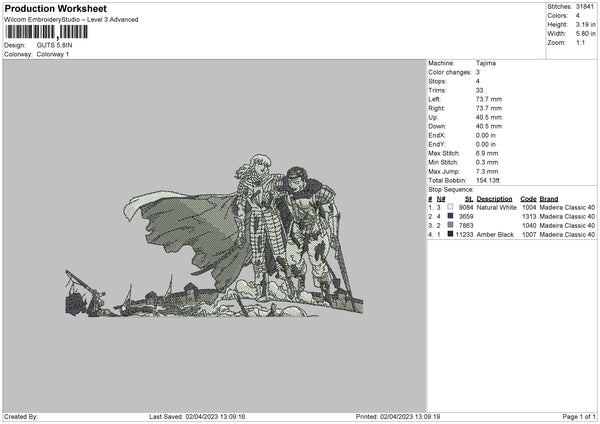Select the Min Stitch value 0.3 mm

click(x=487, y=162)
